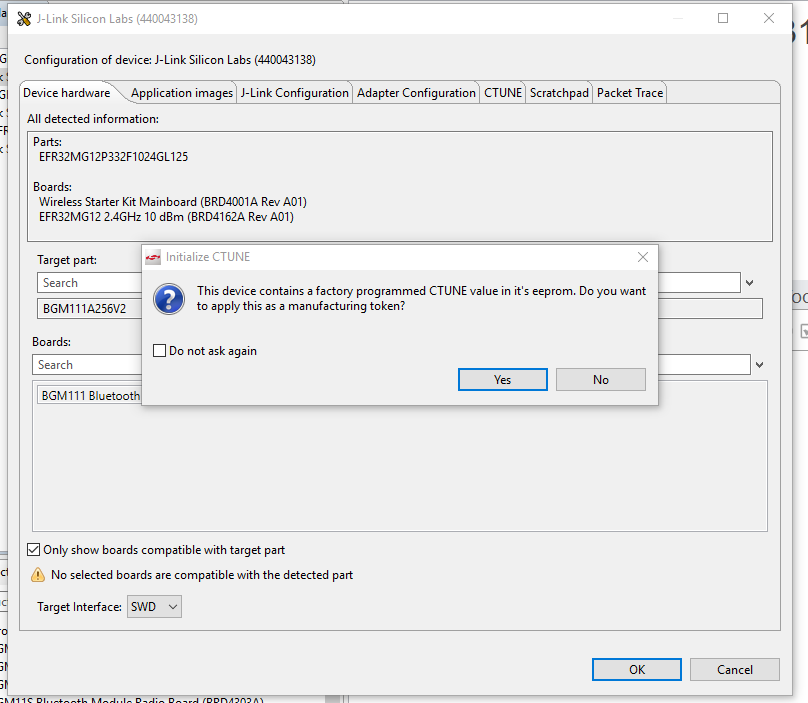Open the J-Link Configuration tab
The height and width of the screenshot is (703, 808).
click(x=293, y=92)
